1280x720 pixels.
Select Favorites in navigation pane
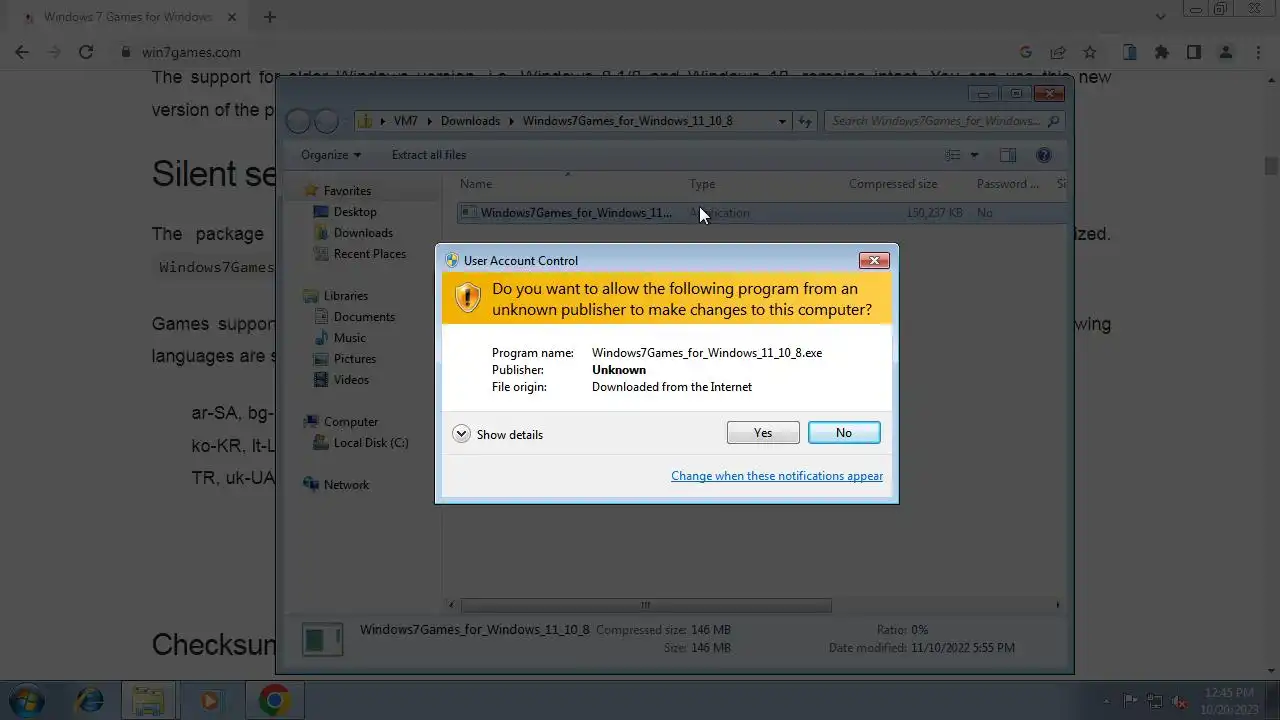click(x=347, y=191)
